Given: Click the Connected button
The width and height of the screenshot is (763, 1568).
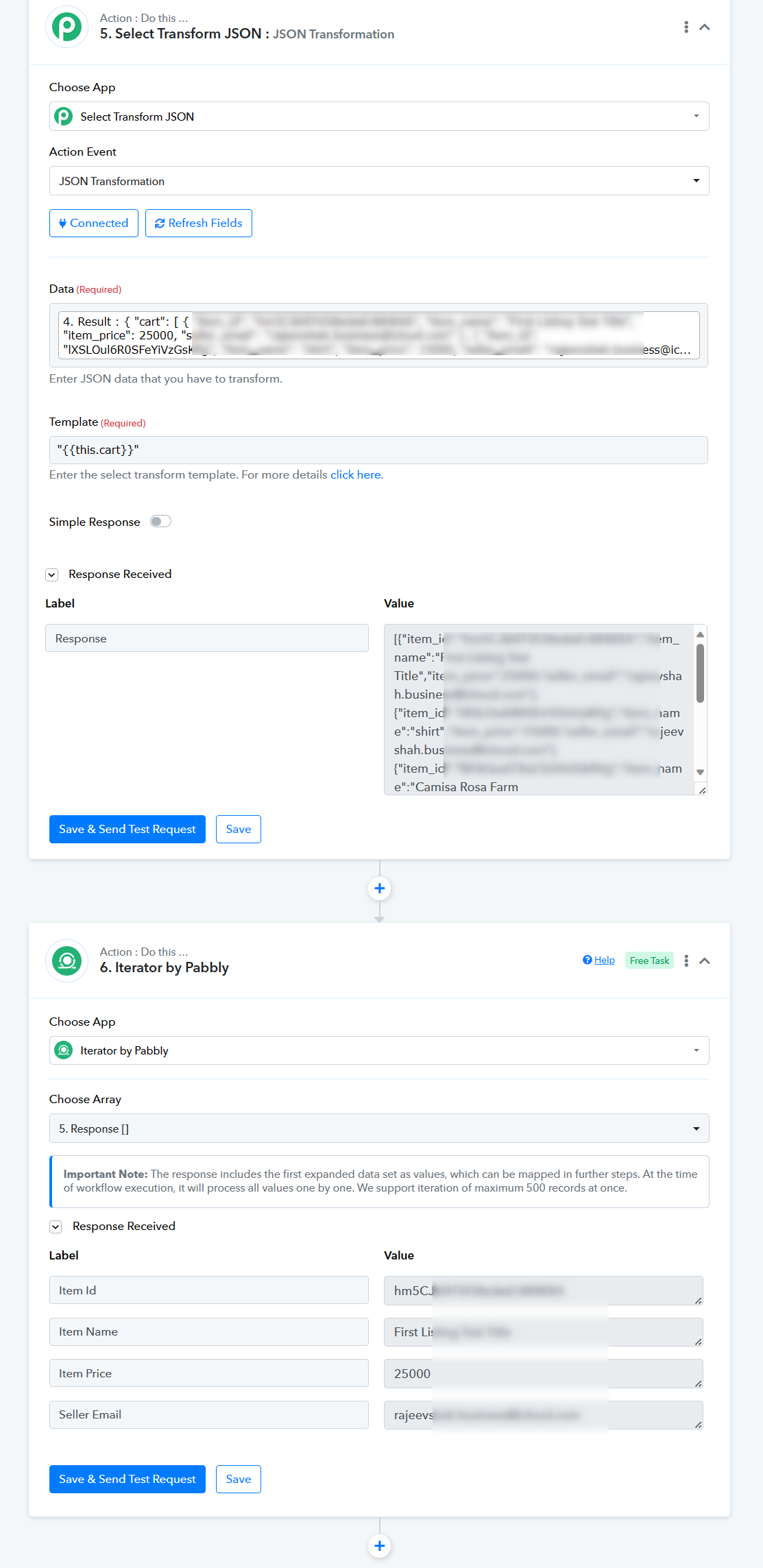Looking at the screenshot, I should (94, 224).
